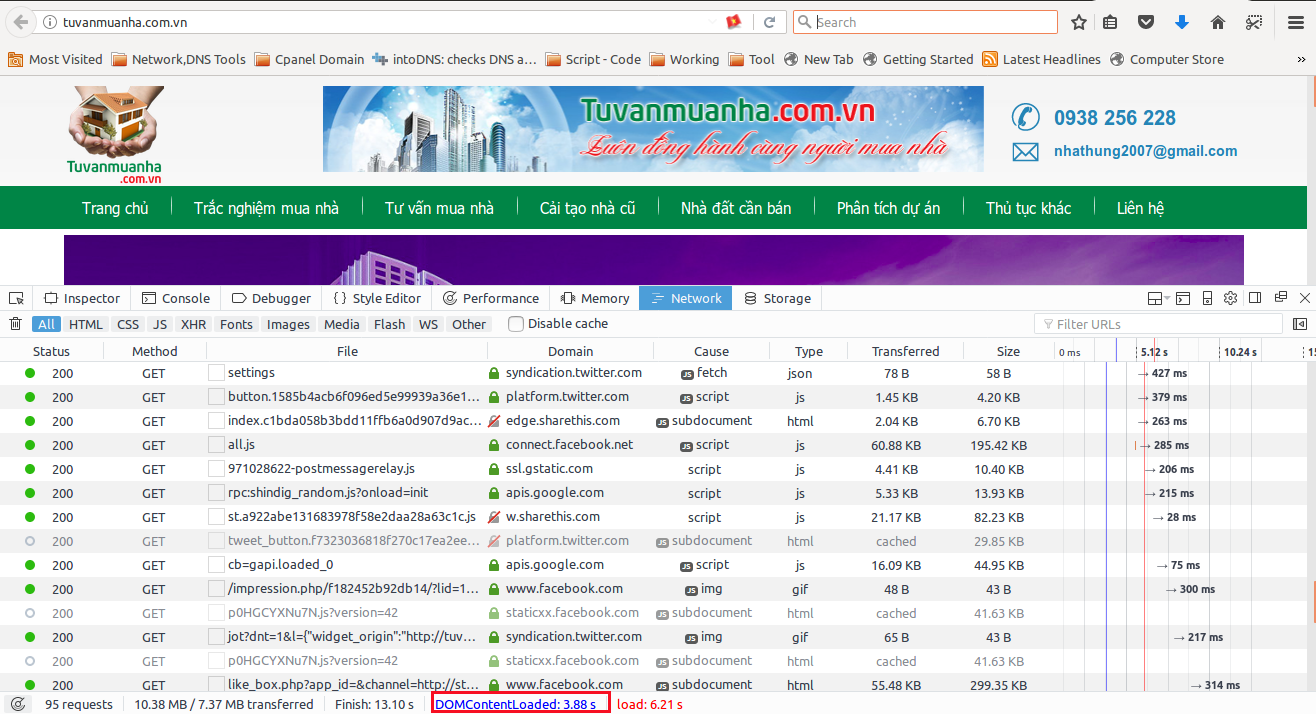Bookmark this page with the star icon
1316x714 pixels.
pos(1079,22)
